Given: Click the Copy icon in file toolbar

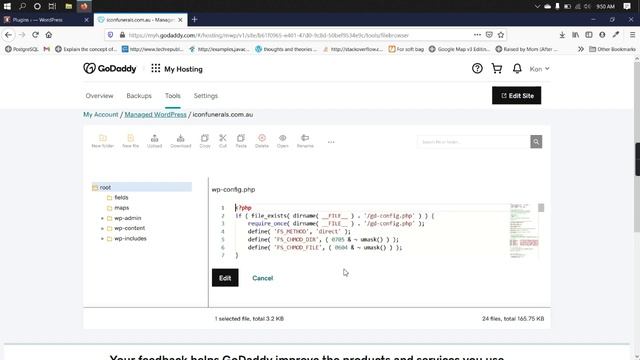Looking at the screenshot, I should click(x=205, y=141).
